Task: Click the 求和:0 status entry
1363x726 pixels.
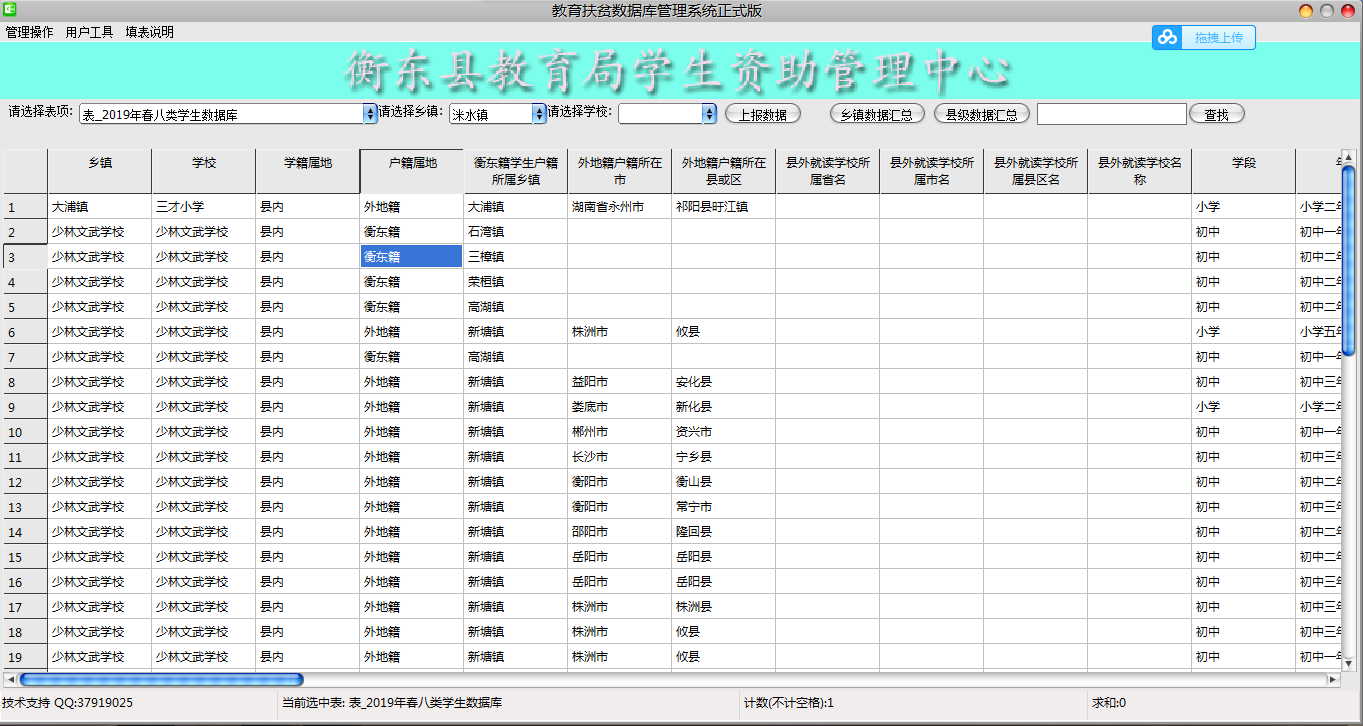Action: tap(1109, 704)
